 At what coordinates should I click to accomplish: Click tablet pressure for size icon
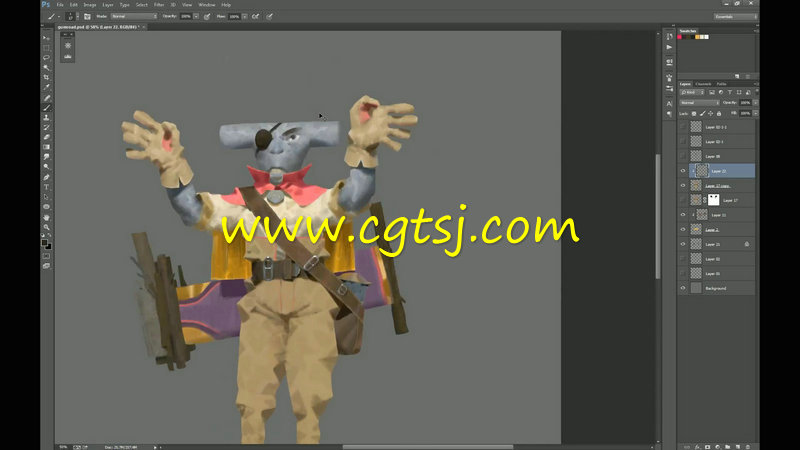coord(269,16)
